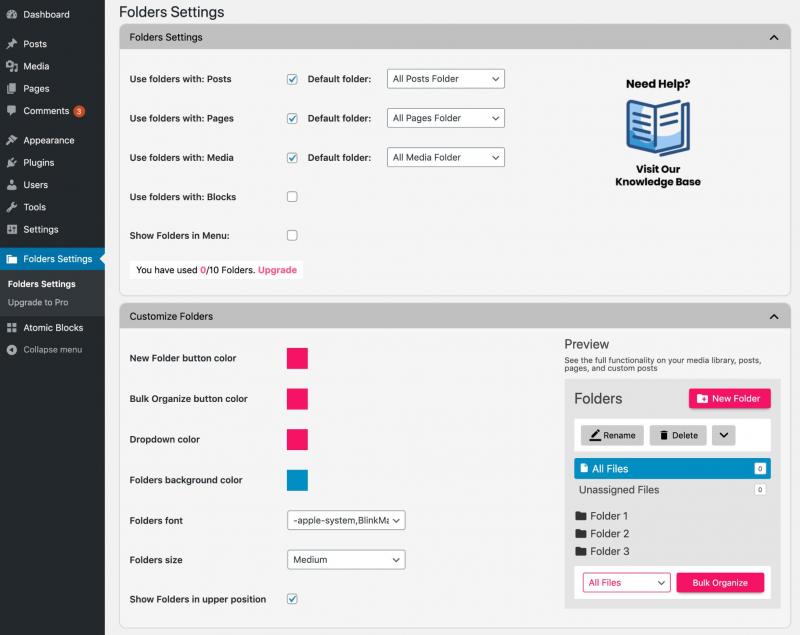Open the All Posts Folder dropdown
800x635 pixels.
[x=445, y=79]
